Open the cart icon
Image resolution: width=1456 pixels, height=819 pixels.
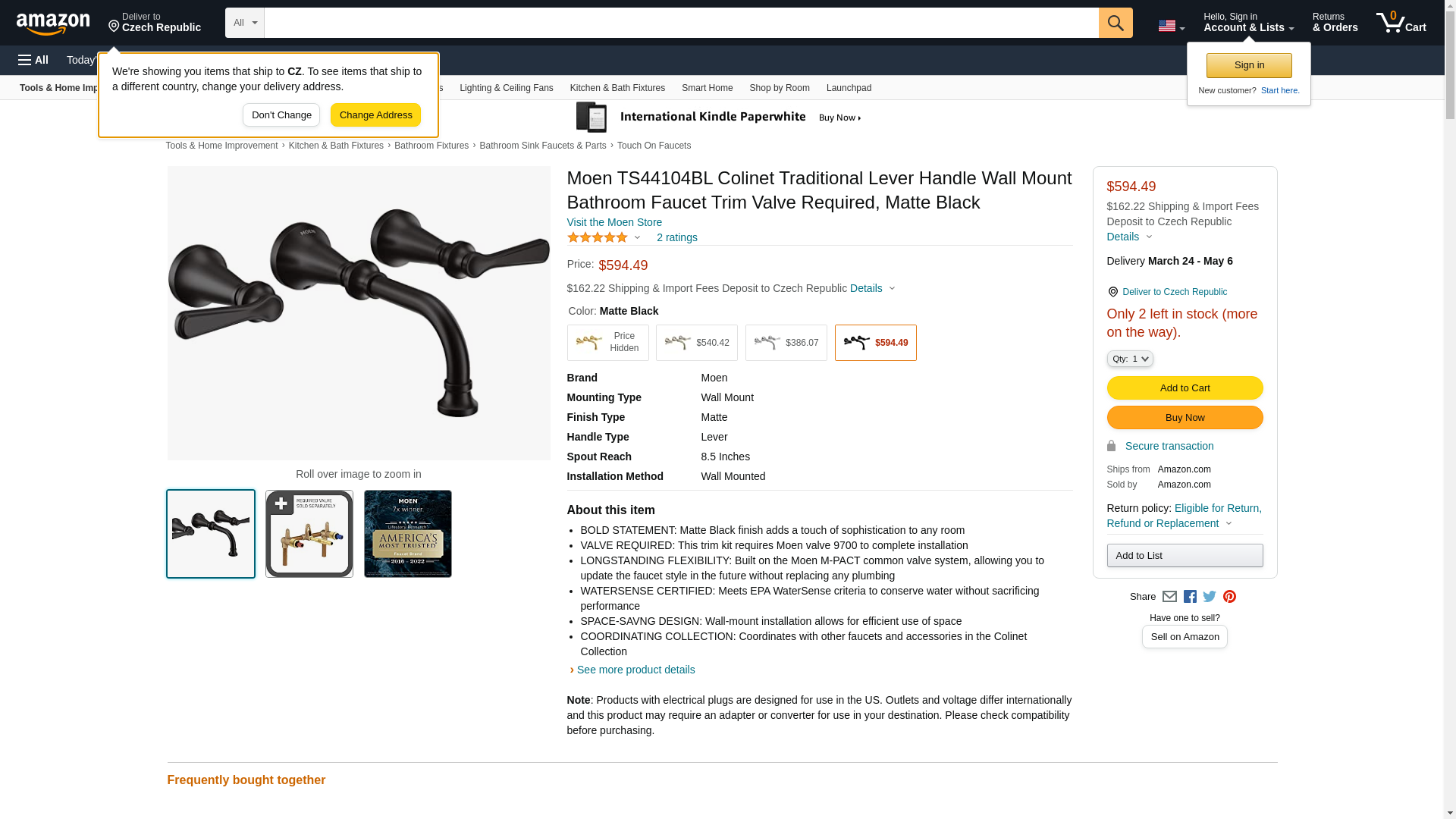[1401, 23]
